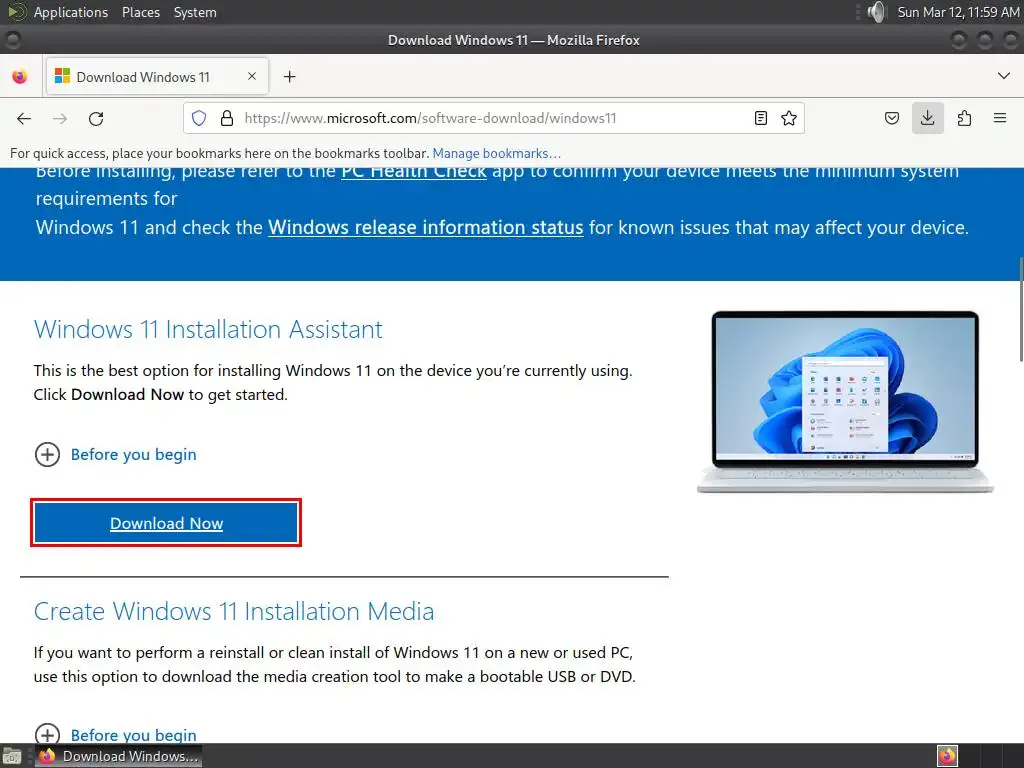Expand Before you begin under Installation Assistant

point(116,455)
